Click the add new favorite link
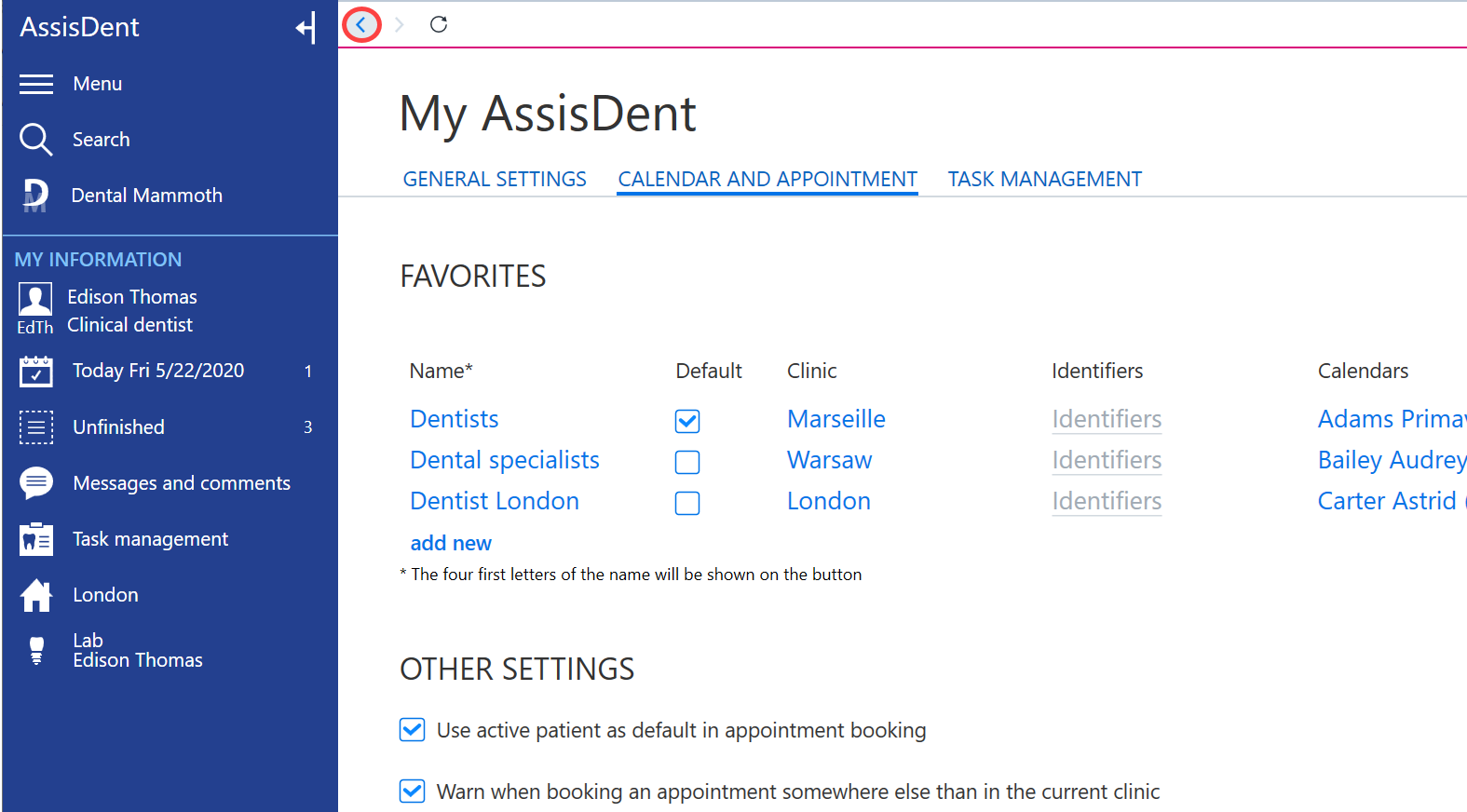 [451, 543]
